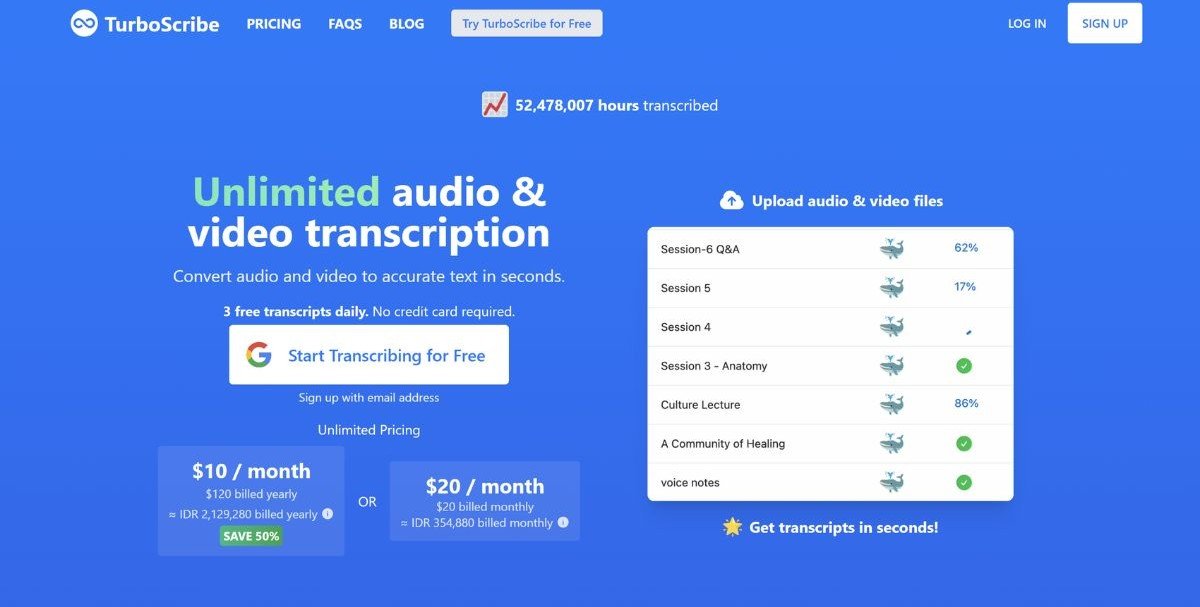Image resolution: width=1200 pixels, height=607 pixels.
Task: Click the Unlimited Pricing label
Action: pyautogui.click(x=369, y=430)
